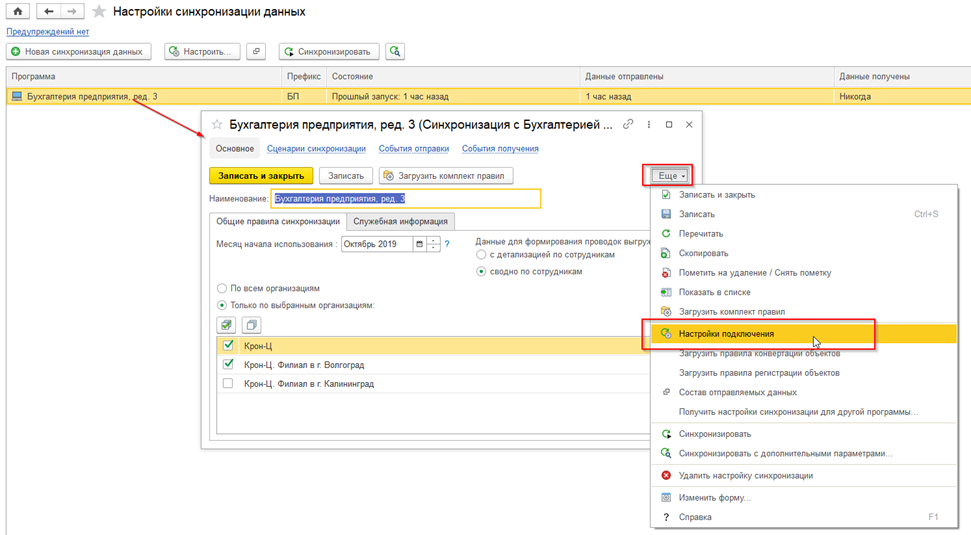Select По всем организациям radio button
The width and height of the screenshot is (971, 535).
222,289
